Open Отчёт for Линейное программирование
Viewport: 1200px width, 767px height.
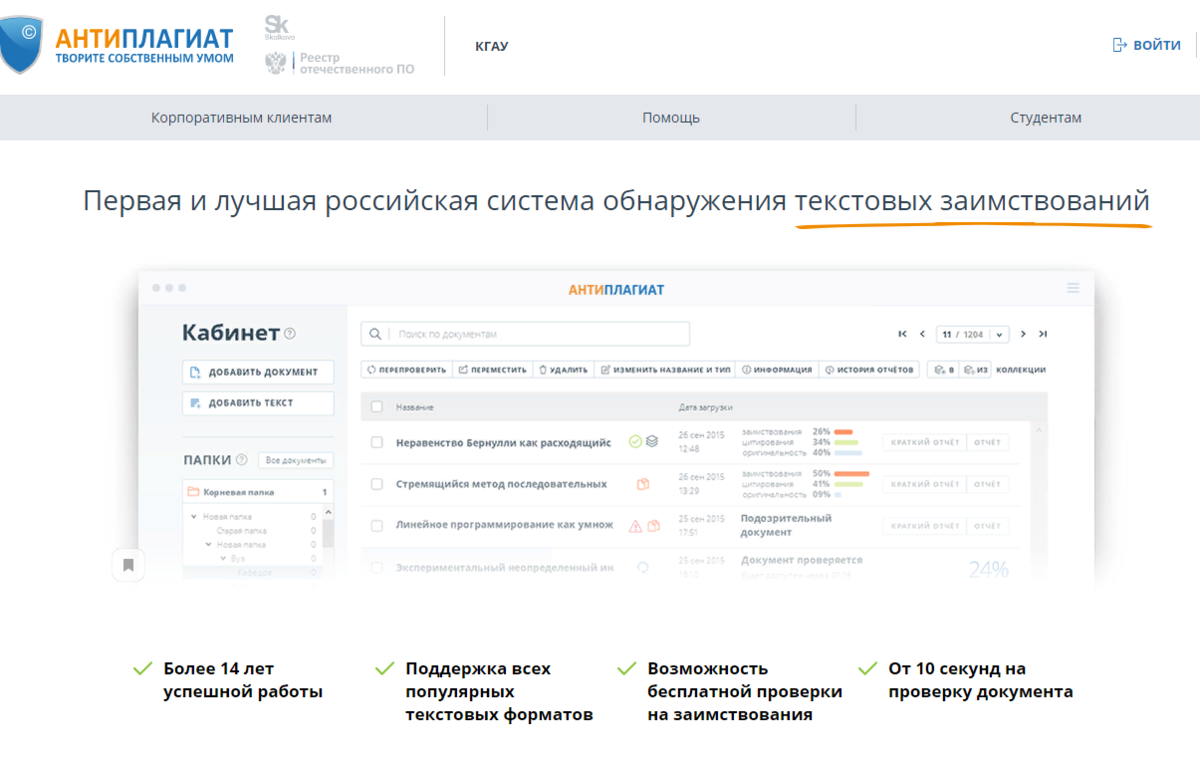pos(987,526)
